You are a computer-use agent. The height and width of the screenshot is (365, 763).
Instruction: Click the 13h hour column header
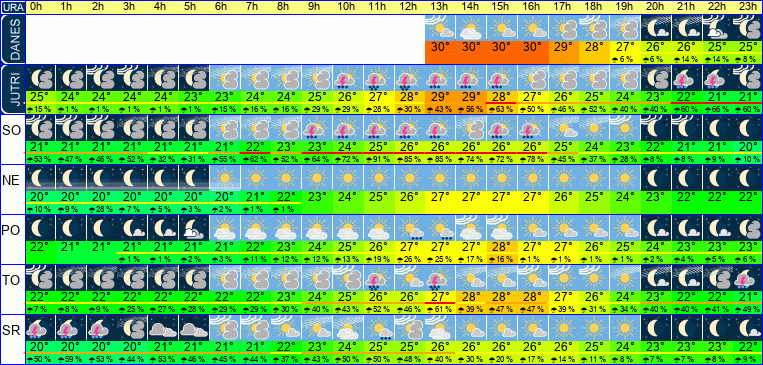[440, 7]
